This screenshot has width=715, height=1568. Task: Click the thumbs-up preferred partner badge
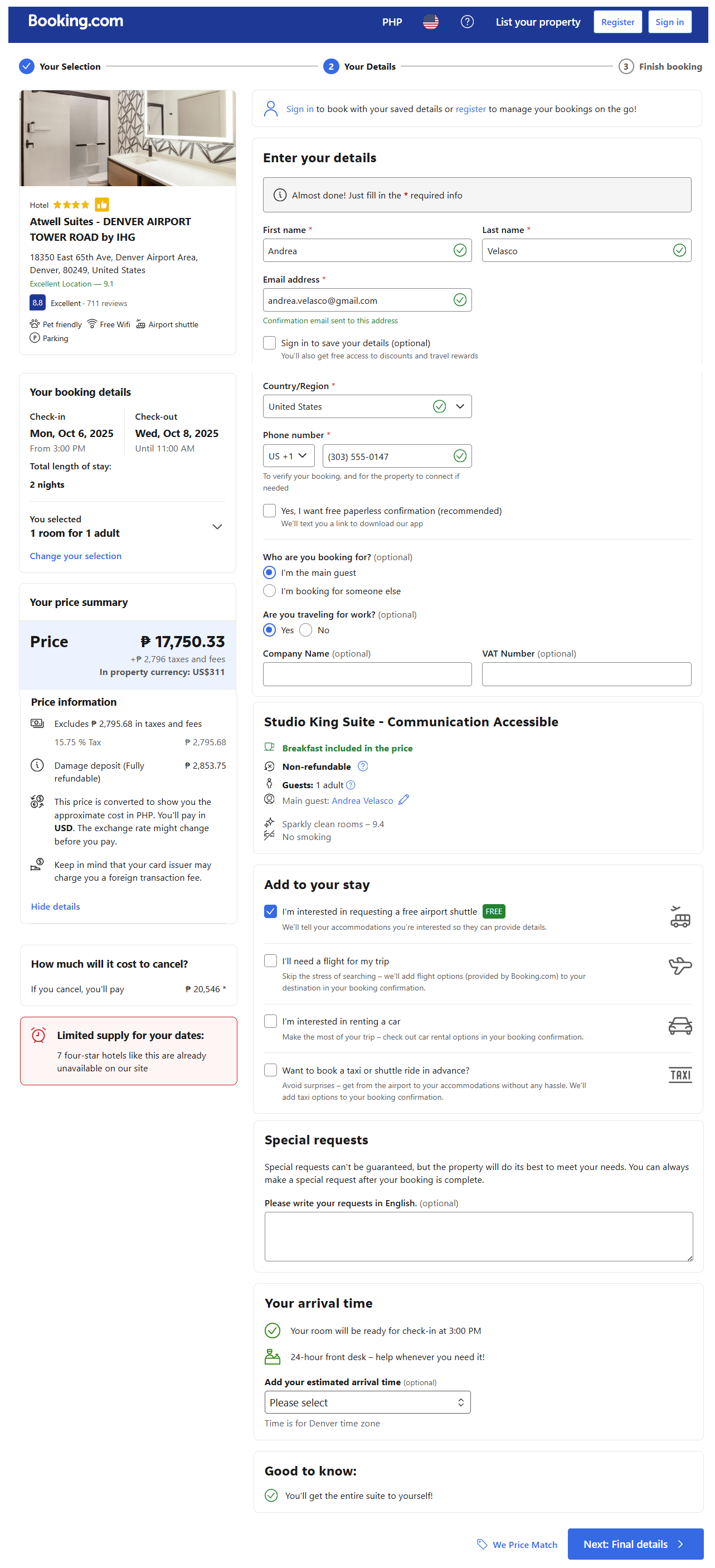(x=101, y=205)
